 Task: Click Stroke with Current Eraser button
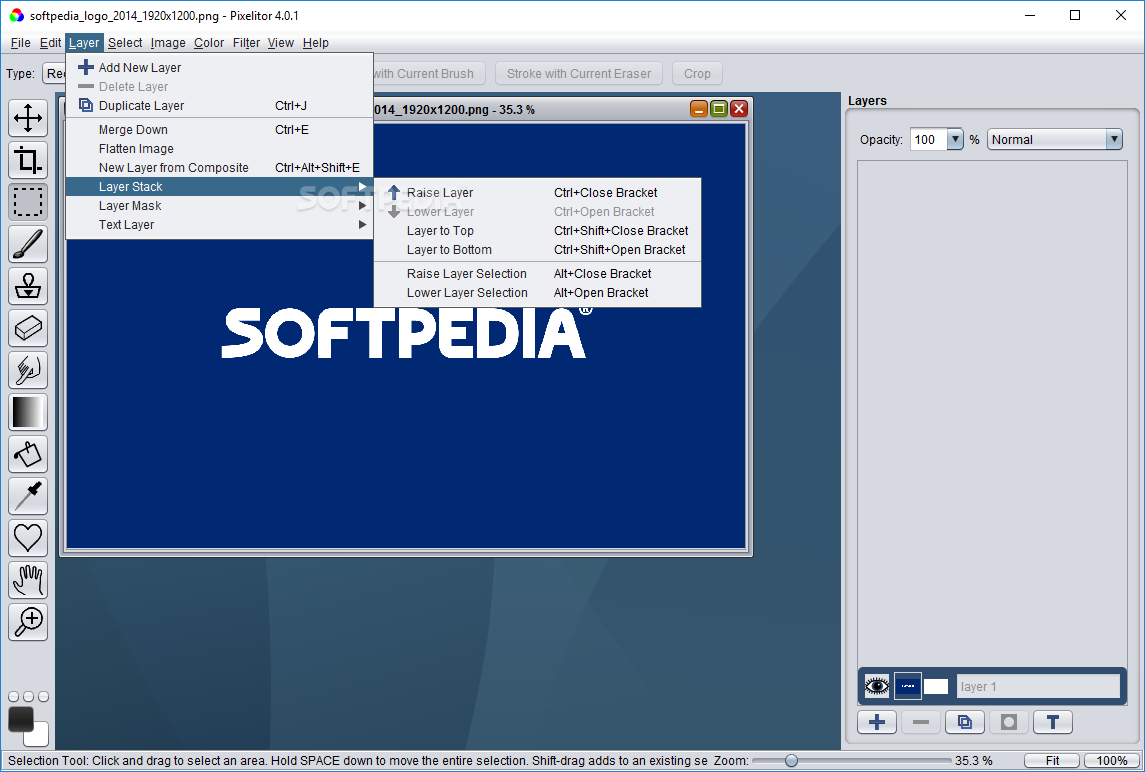[579, 73]
